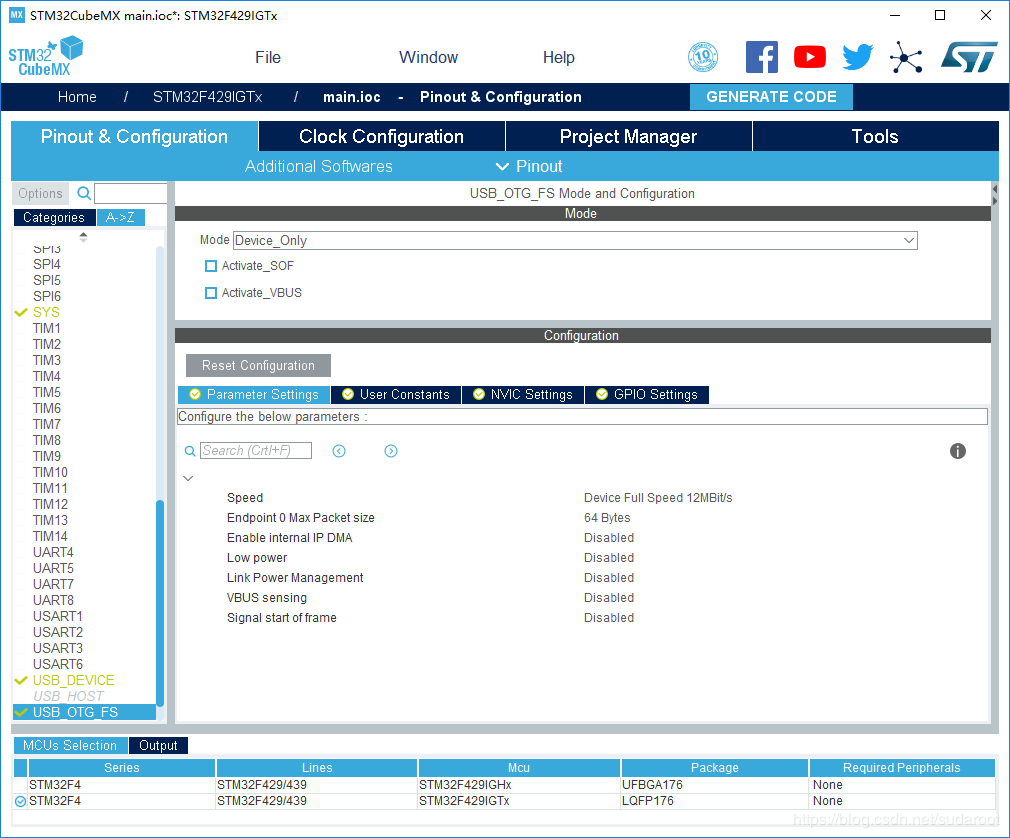This screenshot has height=838, width=1010.
Task: Select the Categories tab
Action: [54, 217]
